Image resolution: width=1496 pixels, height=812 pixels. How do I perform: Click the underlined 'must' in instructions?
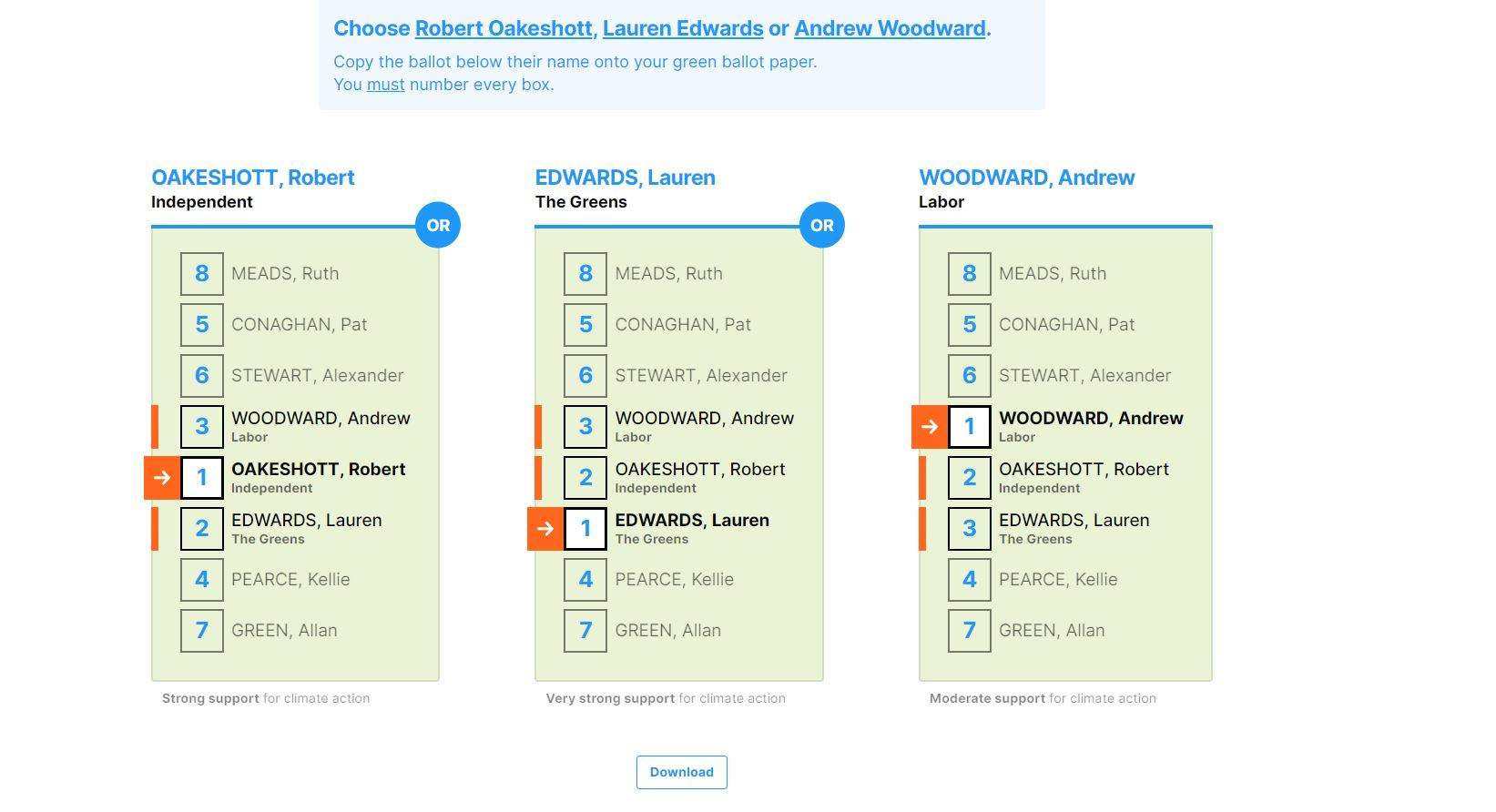[x=385, y=85]
